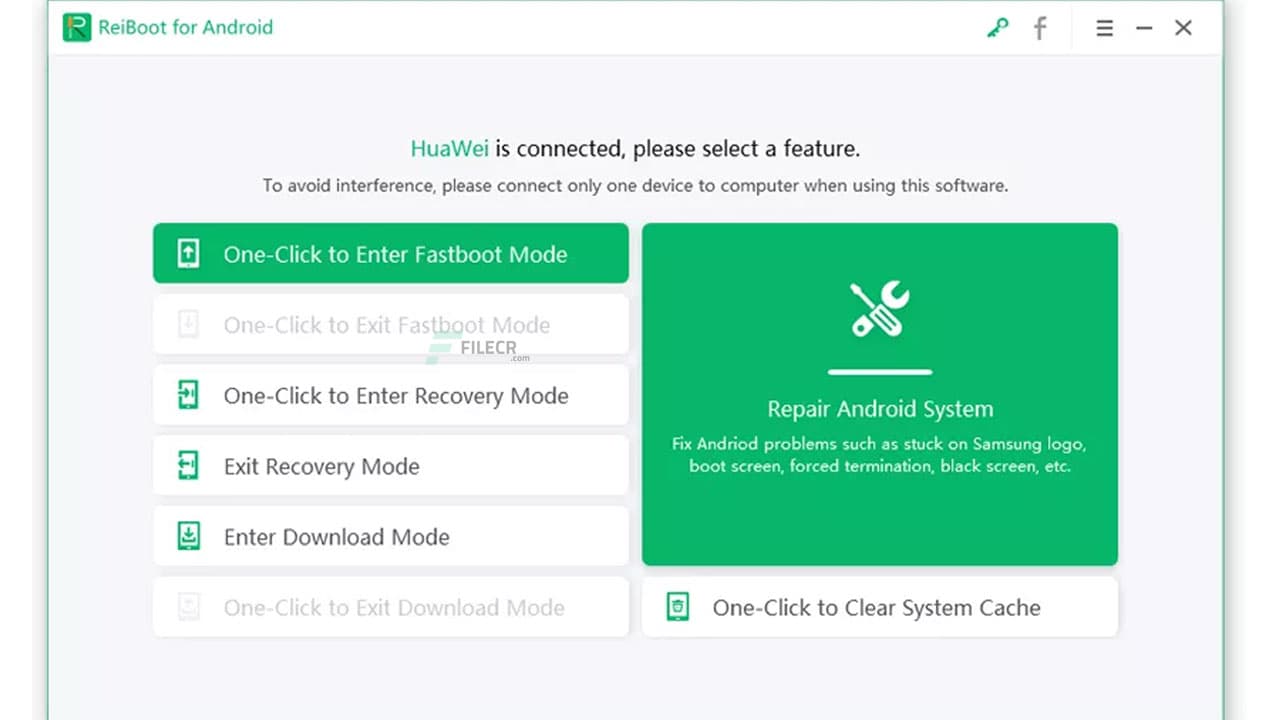Click the Clear System Cache trash phone icon
Viewport: 1280px width, 720px height.
[x=679, y=607]
